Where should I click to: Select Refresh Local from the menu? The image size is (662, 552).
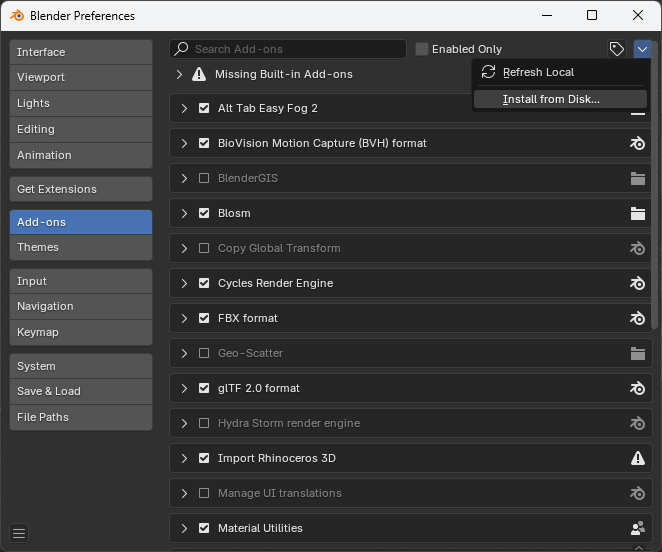point(538,72)
